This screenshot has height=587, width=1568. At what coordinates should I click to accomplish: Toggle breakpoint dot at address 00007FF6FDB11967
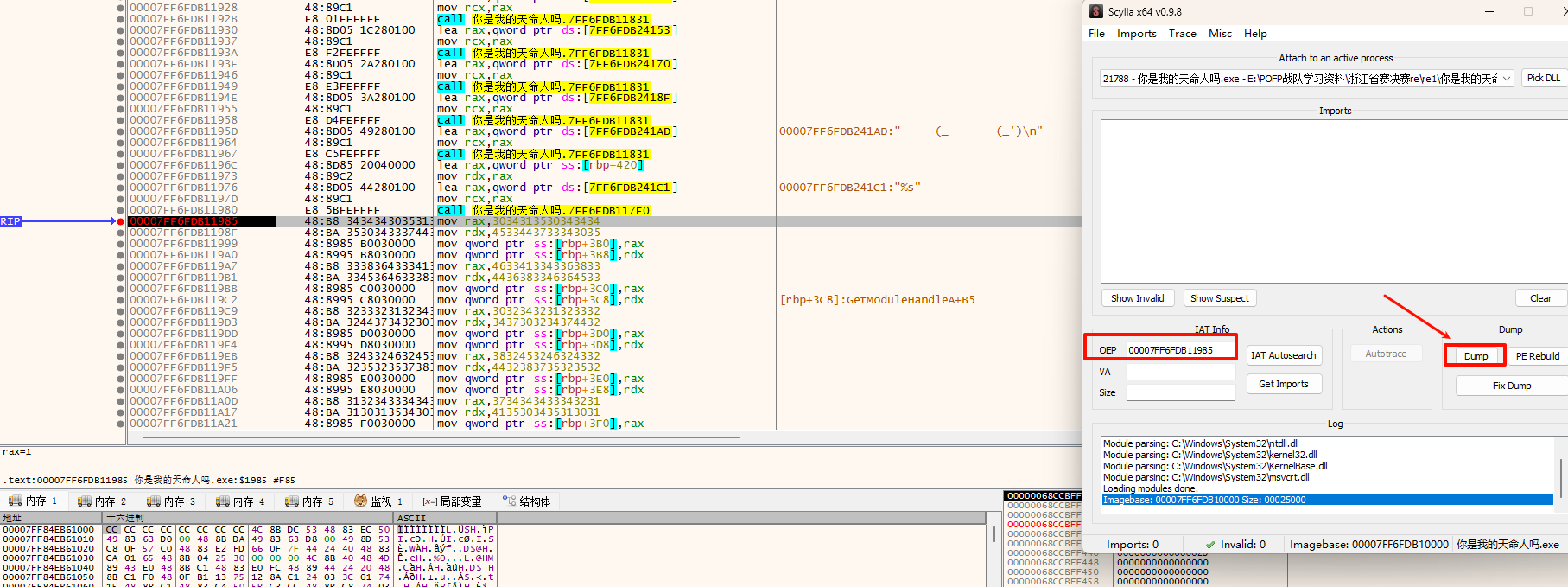(120, 154)
